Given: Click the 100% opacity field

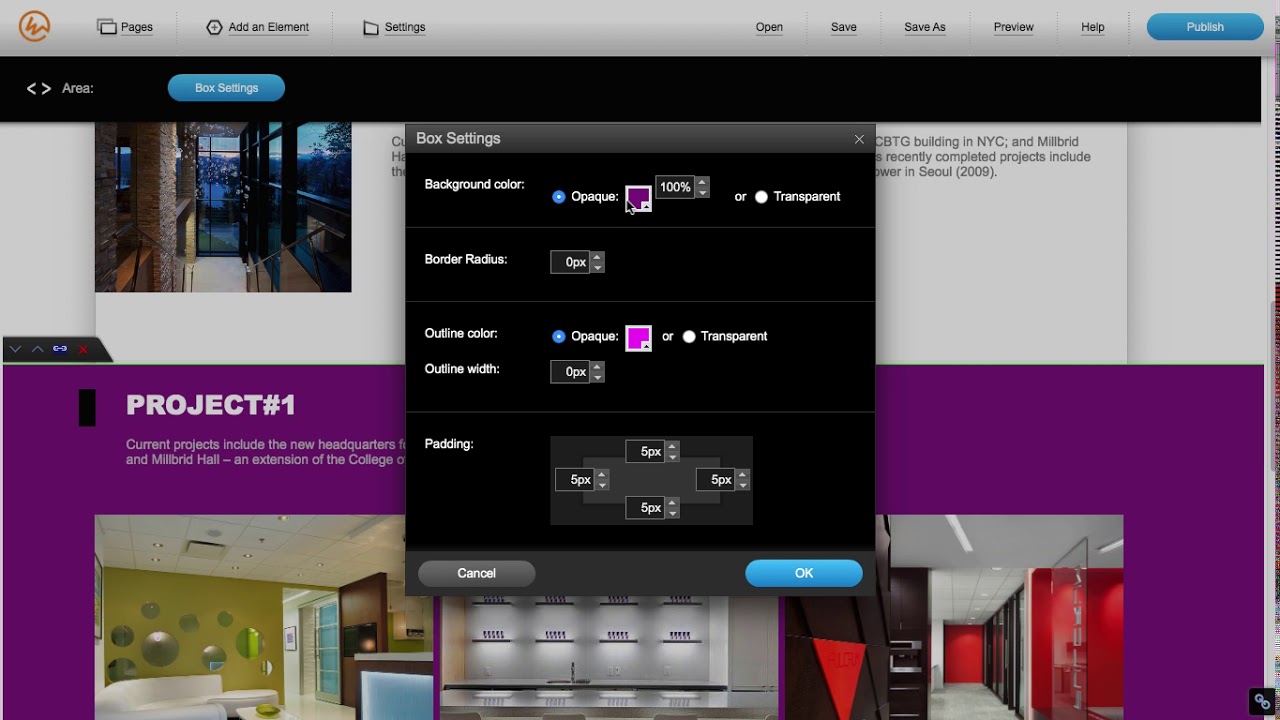Looking at the screenshot, I should [675, 187].
